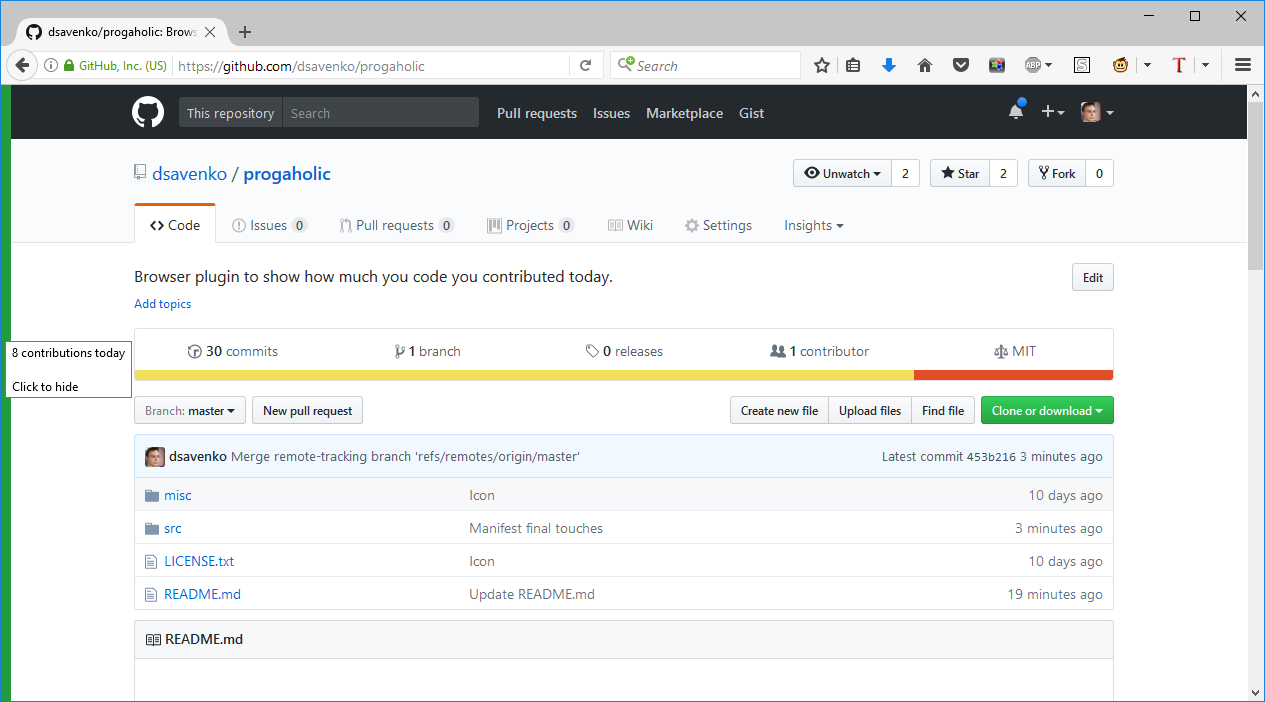Viewport: 1265px width, 702px height.
Task: Open the MIT license link
Action: pos(1015,352)
